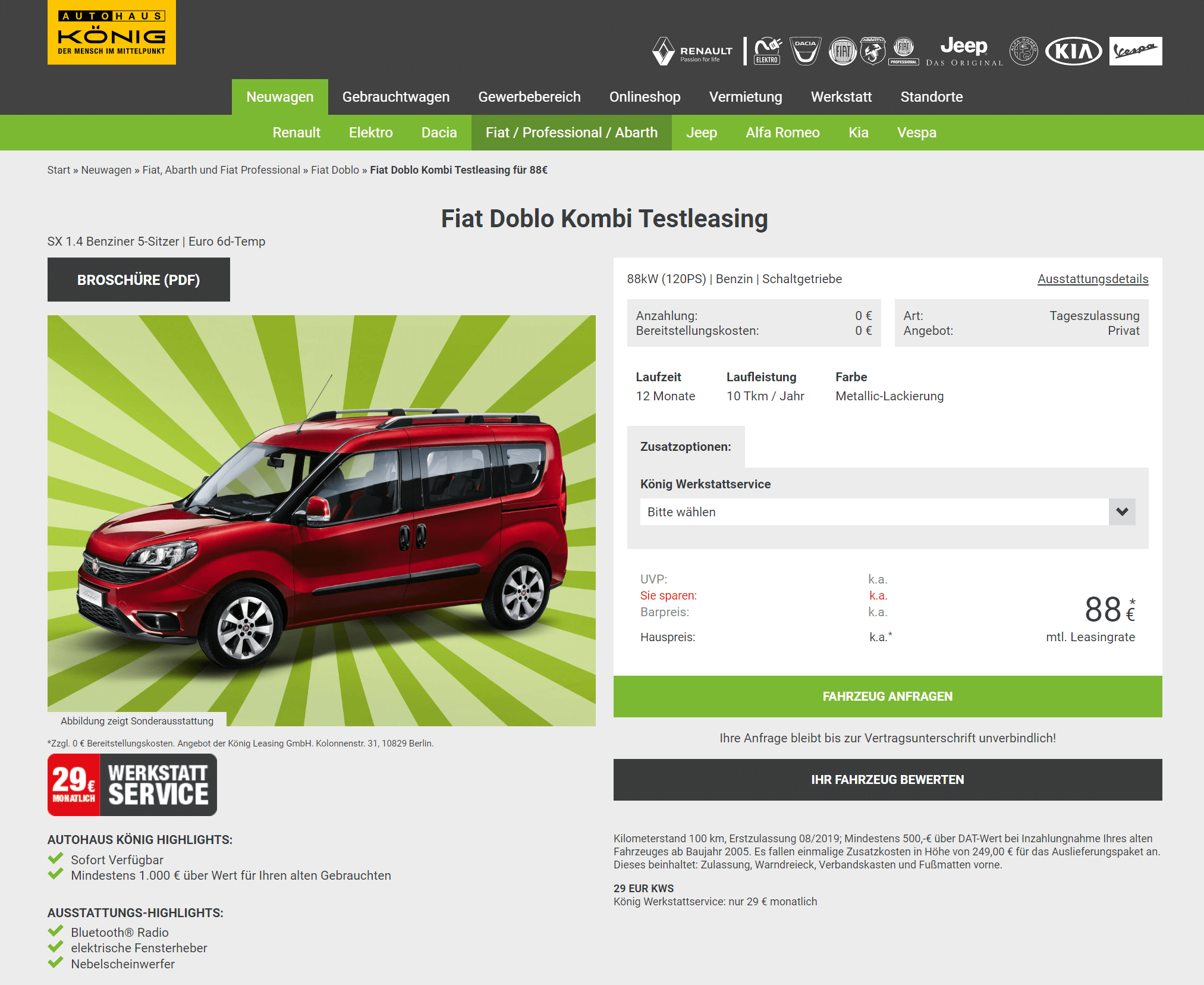Switch to the Gebrauchtwagen menu item
This screenshot has height=985, width=1204.
[x=396, y=97]
